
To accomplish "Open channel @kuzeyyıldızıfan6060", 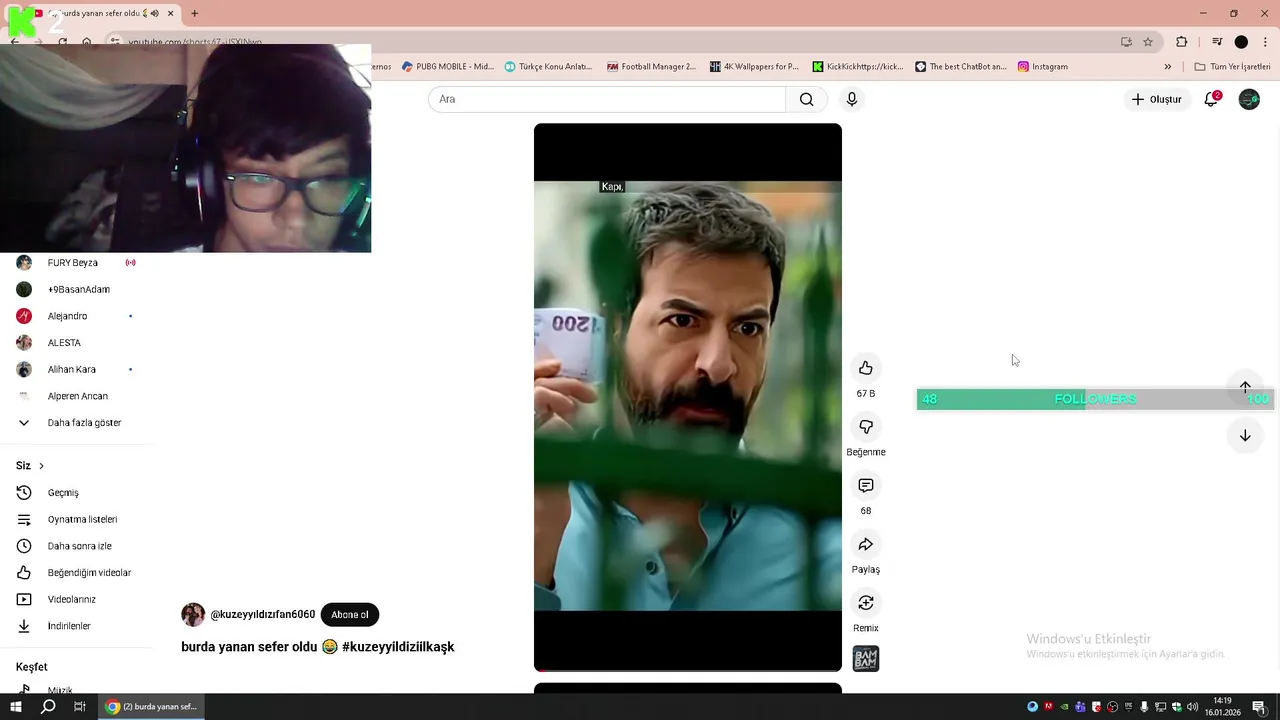I will 263,615.
